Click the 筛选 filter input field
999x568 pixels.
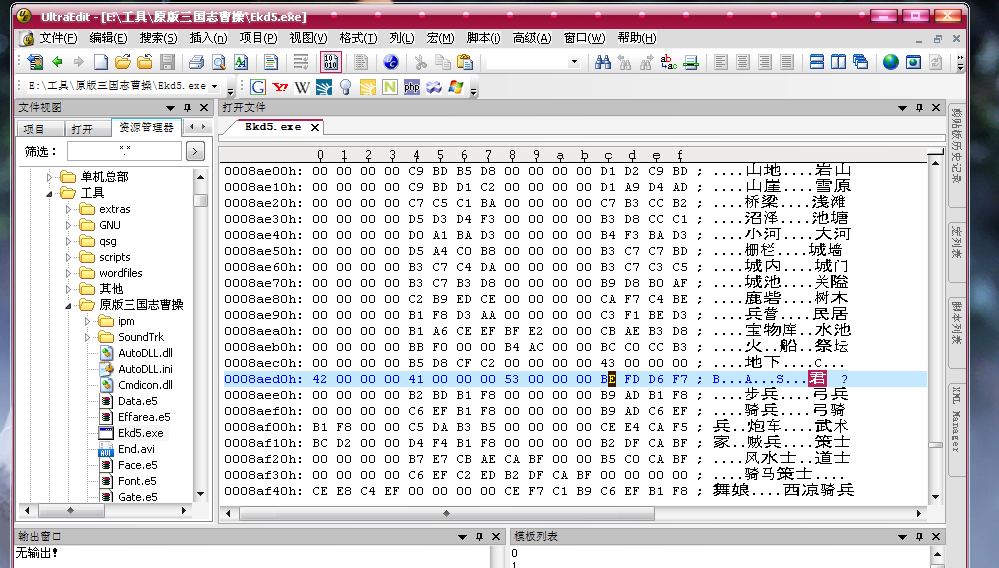[124, 151]
